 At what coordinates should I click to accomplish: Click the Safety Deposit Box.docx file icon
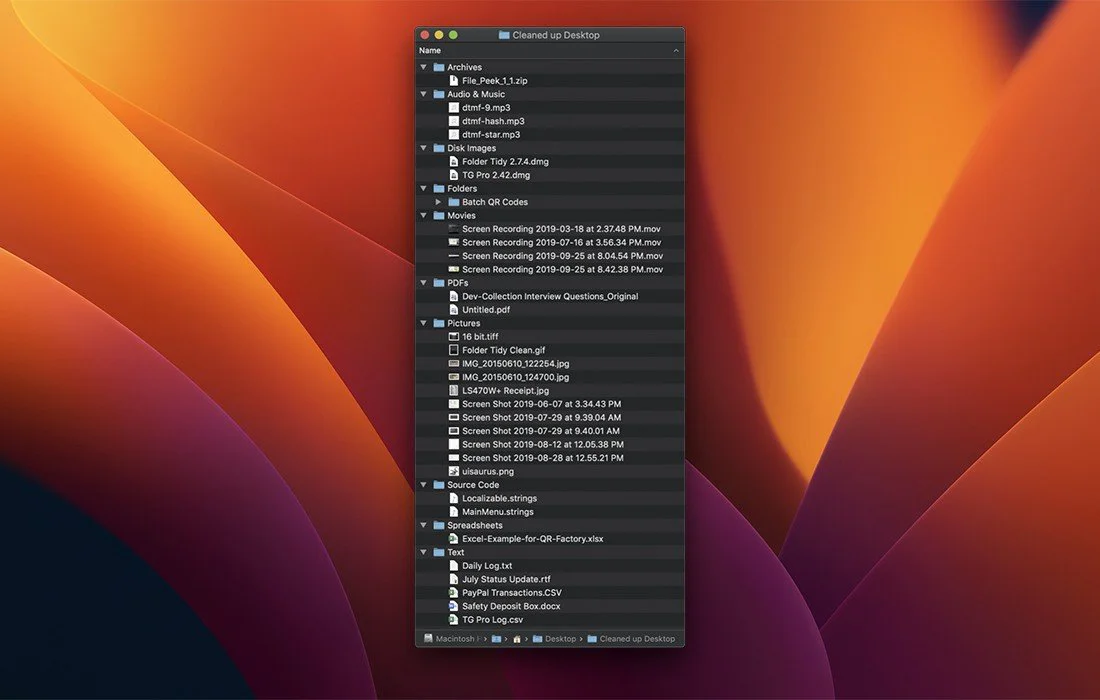point(453,606)
